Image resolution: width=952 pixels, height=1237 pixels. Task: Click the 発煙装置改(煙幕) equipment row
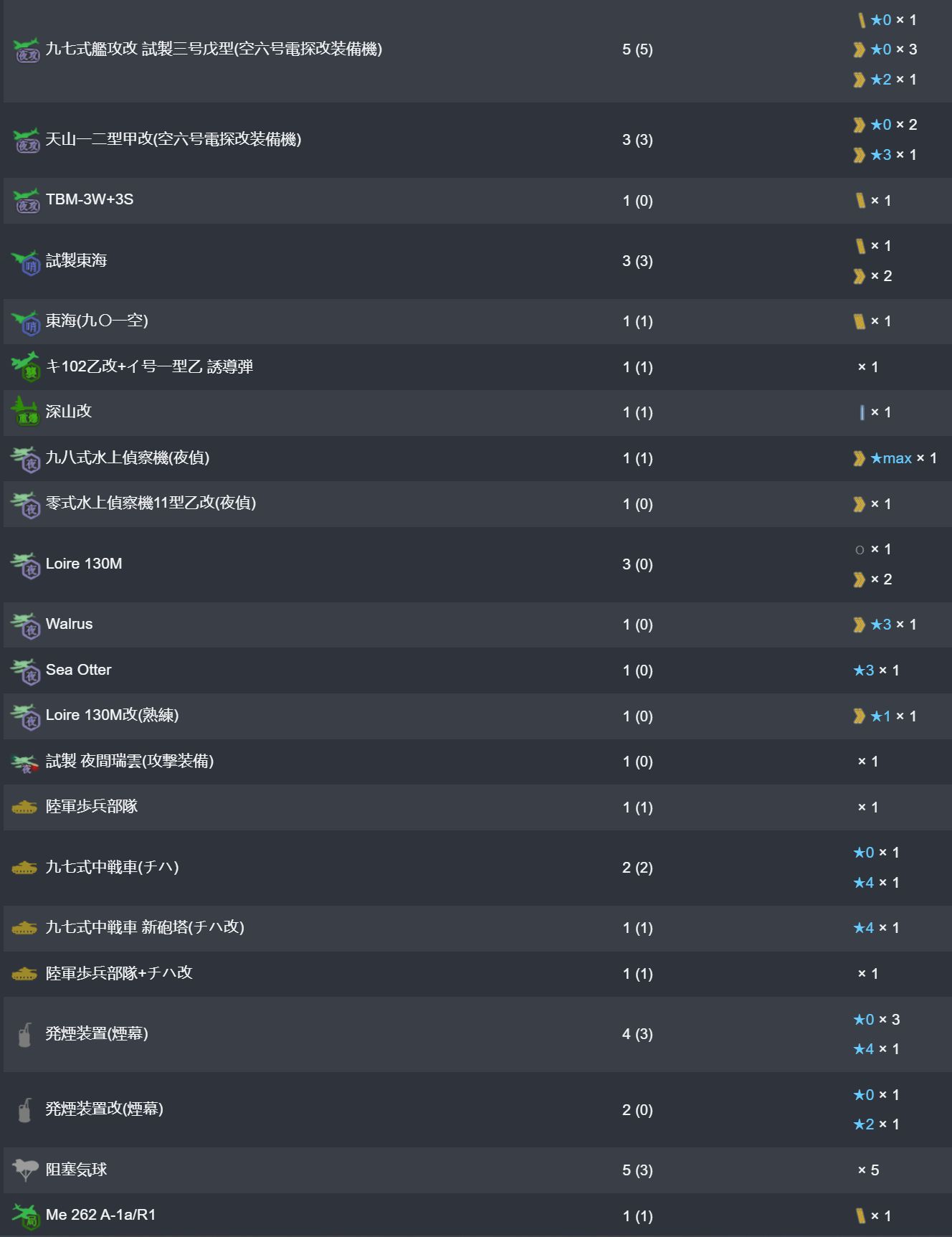point(105,1109)
